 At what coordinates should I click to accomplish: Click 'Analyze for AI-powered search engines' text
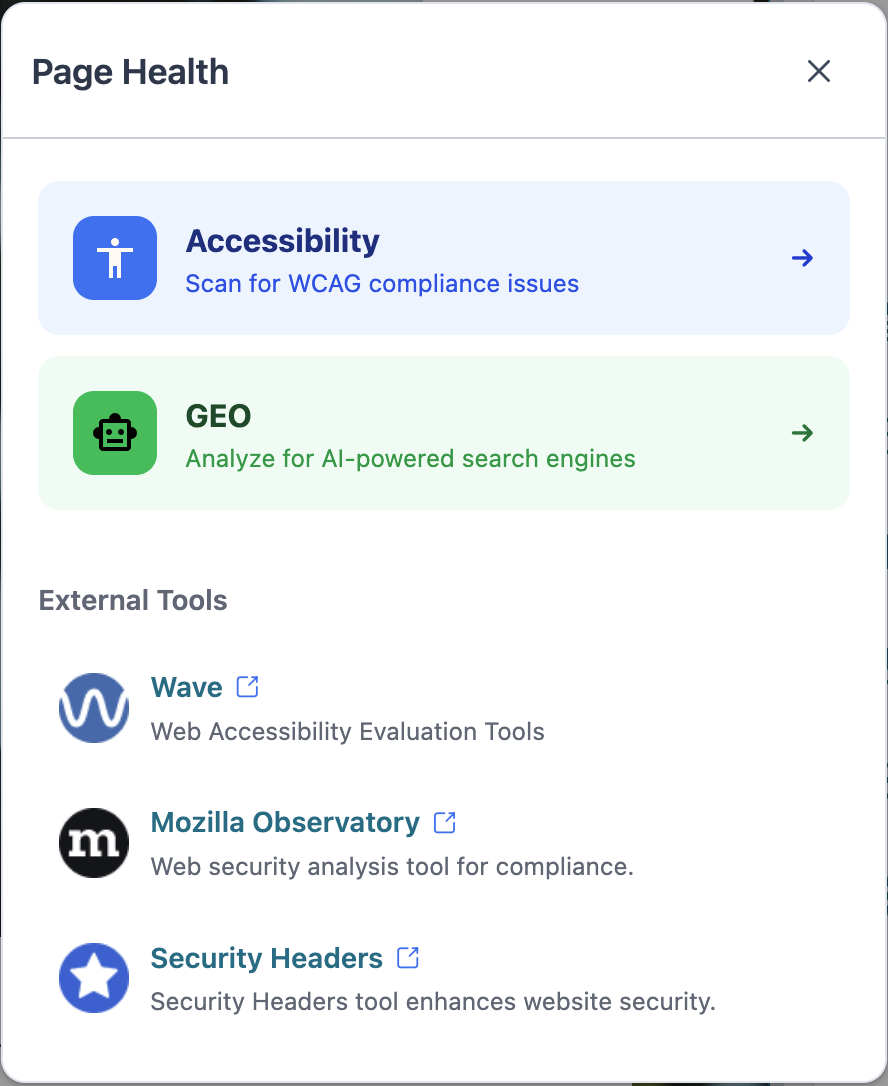pos(411,459)
